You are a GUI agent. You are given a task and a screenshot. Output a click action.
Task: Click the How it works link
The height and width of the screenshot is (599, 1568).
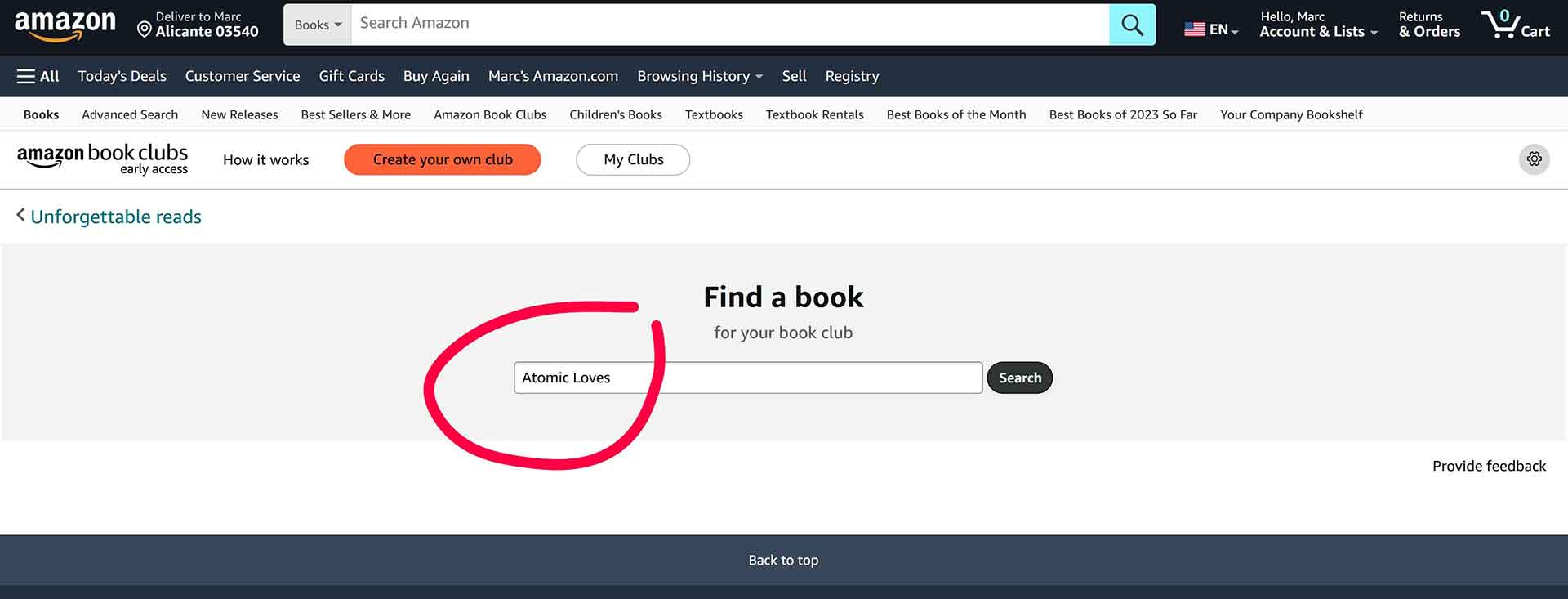click(x=265, y=159)
